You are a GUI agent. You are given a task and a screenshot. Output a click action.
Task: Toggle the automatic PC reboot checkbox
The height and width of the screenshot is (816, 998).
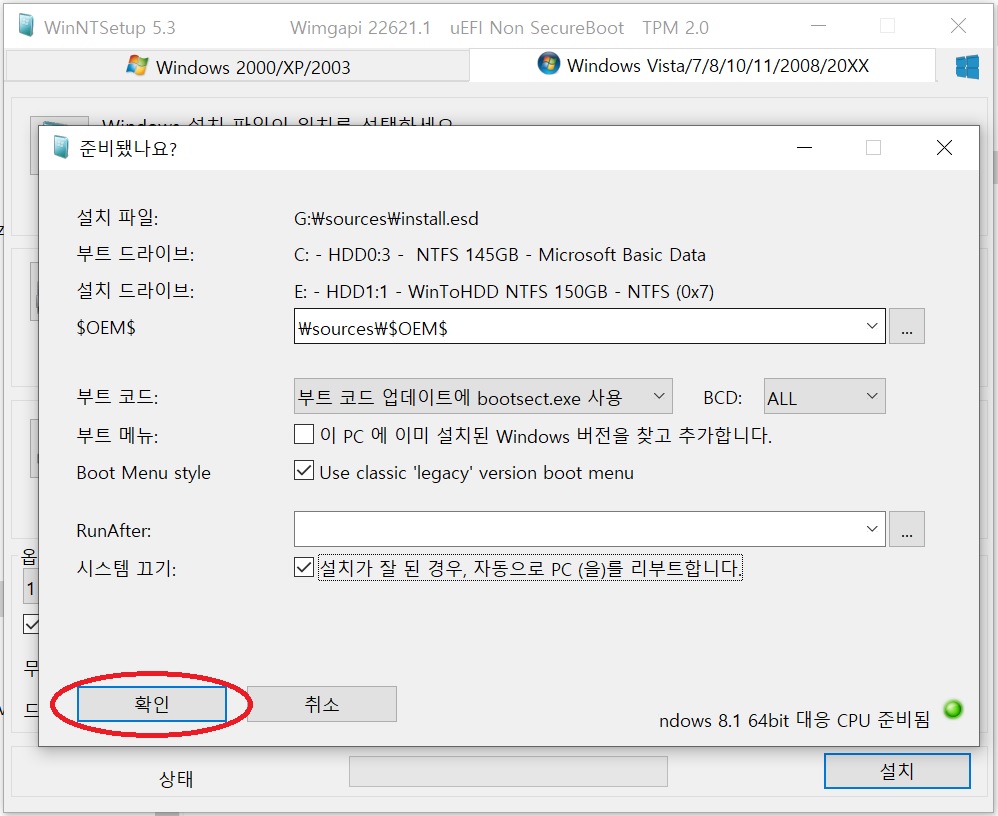pos(304,567)
